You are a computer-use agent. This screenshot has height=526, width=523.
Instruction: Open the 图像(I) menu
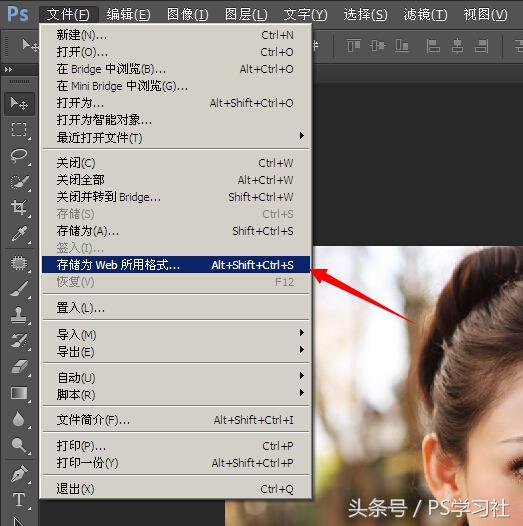[188, 14]
